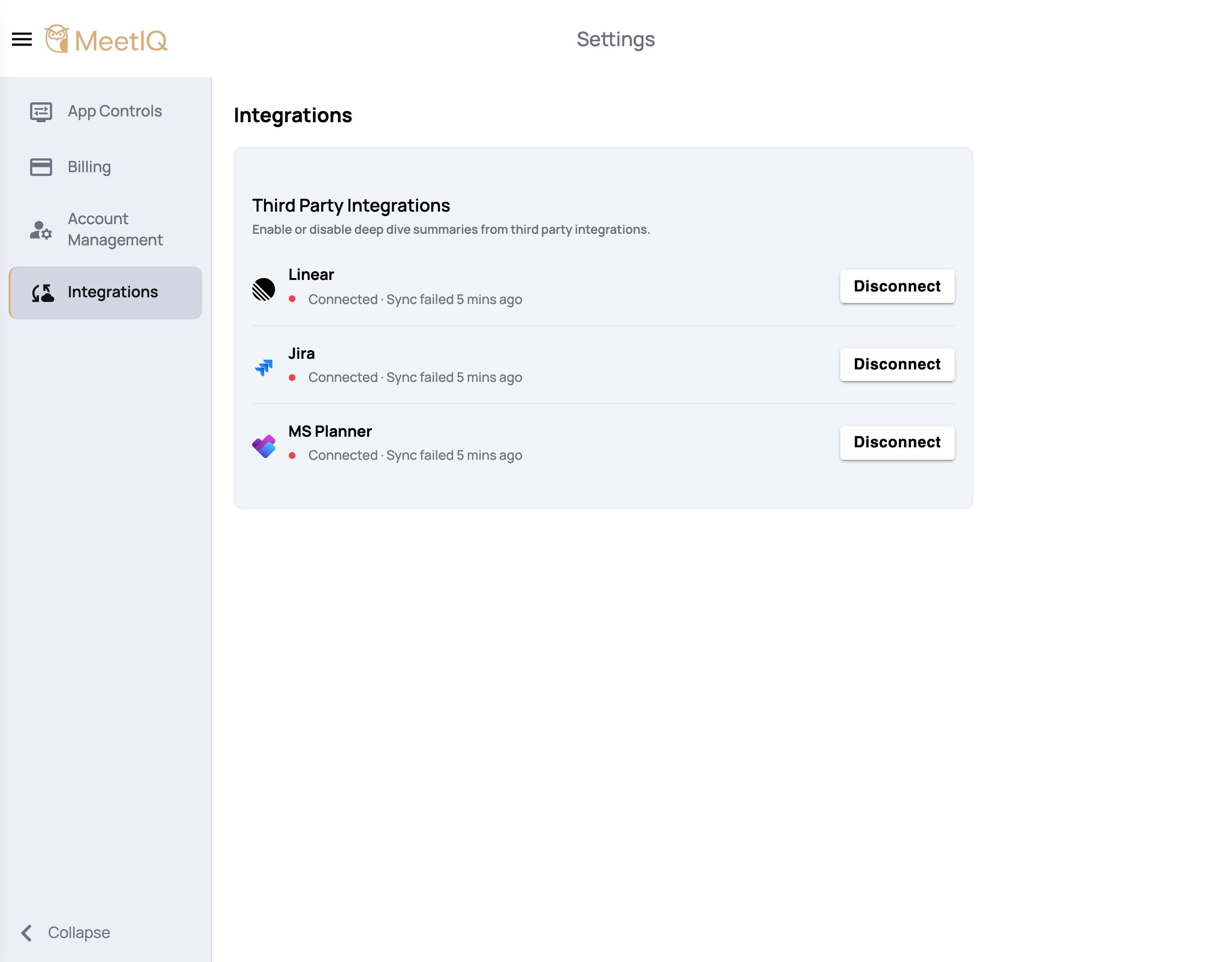The width and height of the screenshot is (1232, 962).
Task: Click the Jira integration name
Action: (301, 354)
